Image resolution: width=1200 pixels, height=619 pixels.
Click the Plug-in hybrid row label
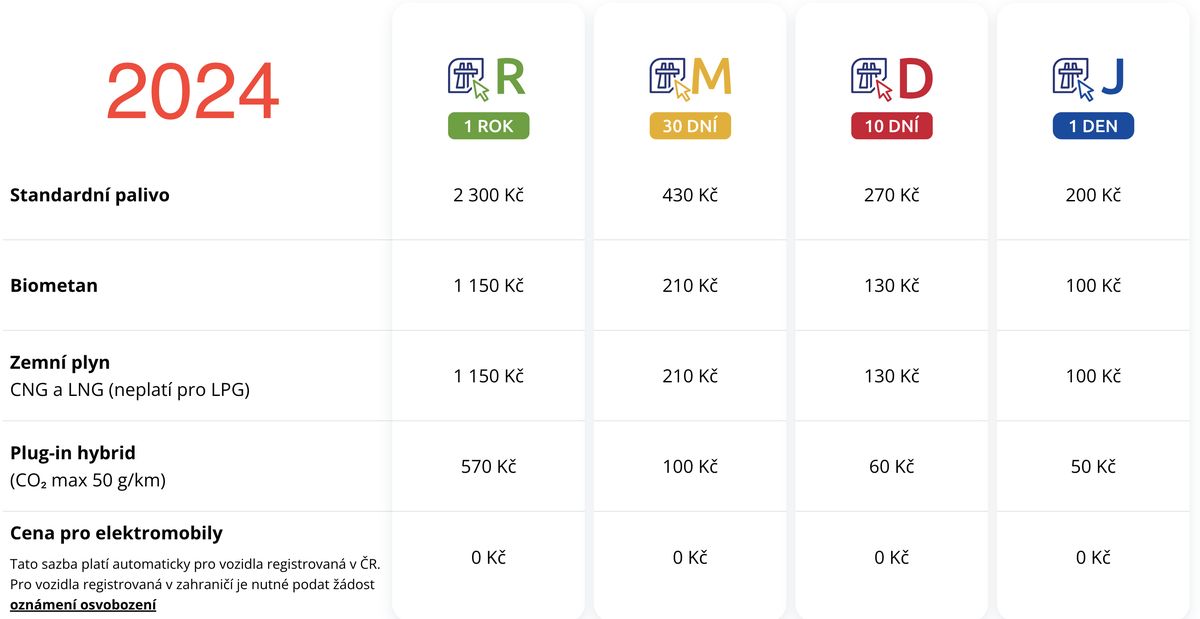(x=73, y=453)
